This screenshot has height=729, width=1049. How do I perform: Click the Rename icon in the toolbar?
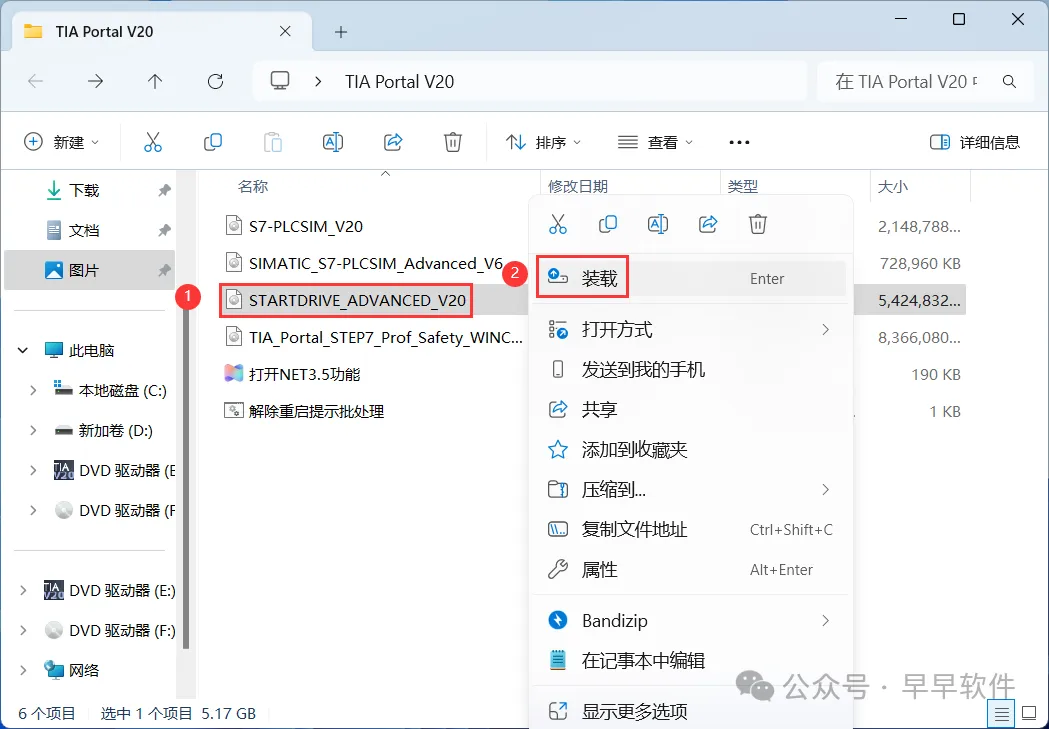(x=332, y=142)
